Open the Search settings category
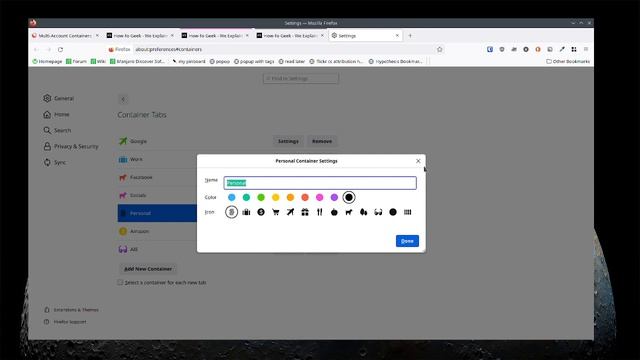This screenshot has height=360, width=640. click(x=57, y=130)
